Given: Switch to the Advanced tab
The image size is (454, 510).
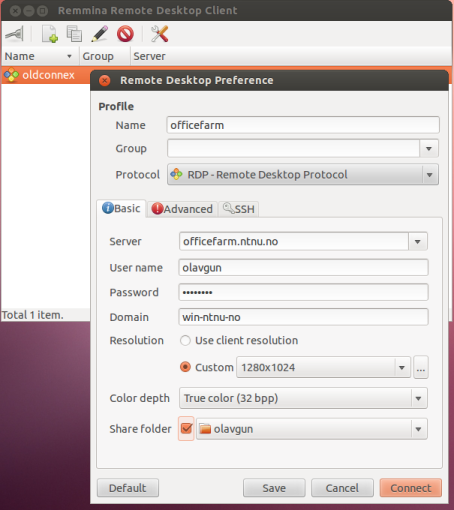Looking at the screenshot, I should click(182, 209).
